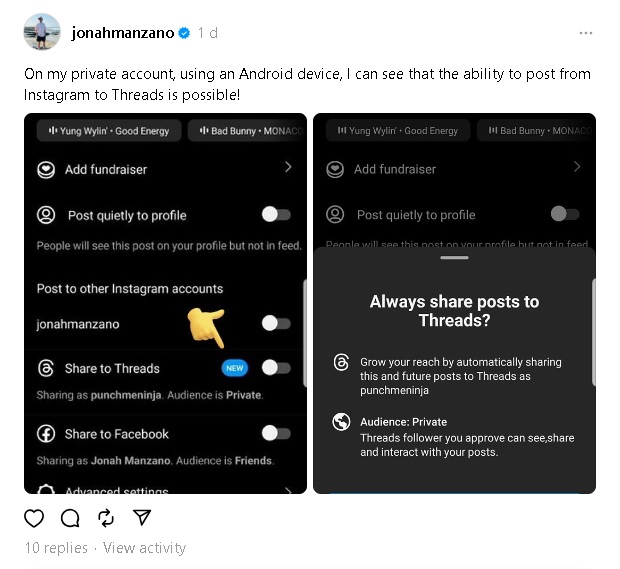Screen dimensions: 620x569
Task: Click the blue verified badge
Action: tap(184, 33)
